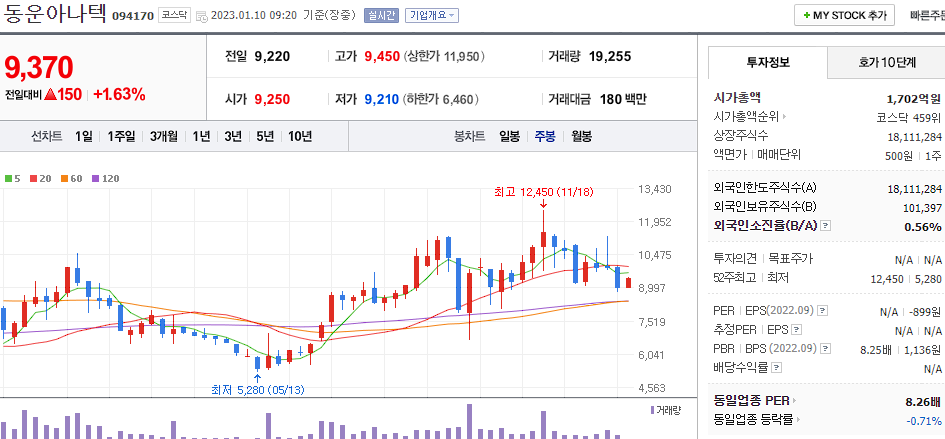Click the red up-triangle next to 150
The image size is (945, 439).
[x=50, y=94]
